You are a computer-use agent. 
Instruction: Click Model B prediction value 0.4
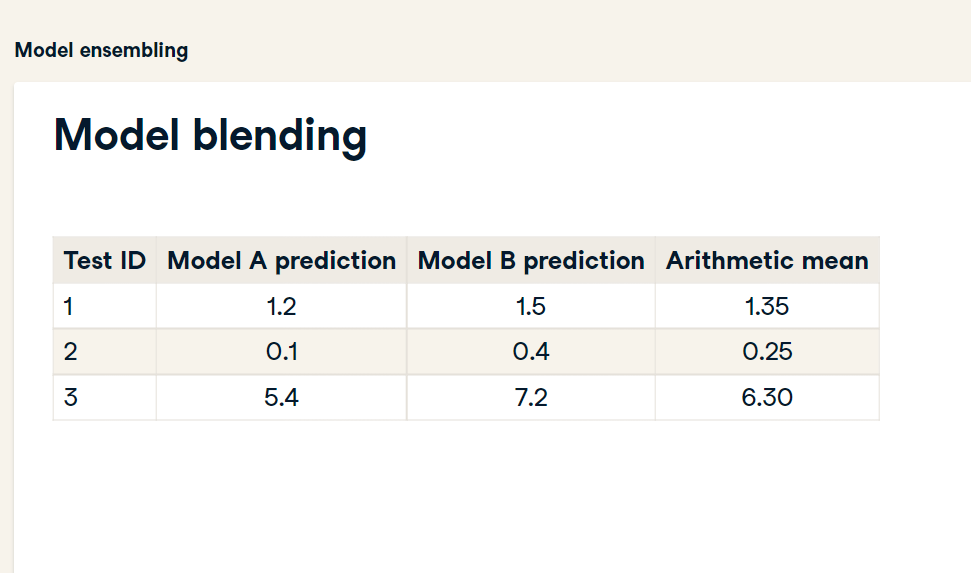click(x=531, y=351)
